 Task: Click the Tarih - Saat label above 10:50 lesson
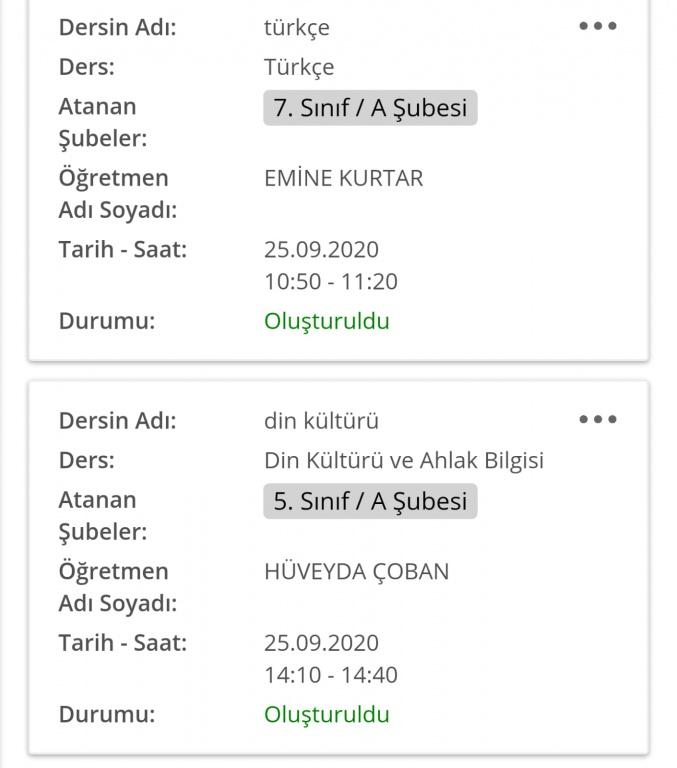click(122, 249)
